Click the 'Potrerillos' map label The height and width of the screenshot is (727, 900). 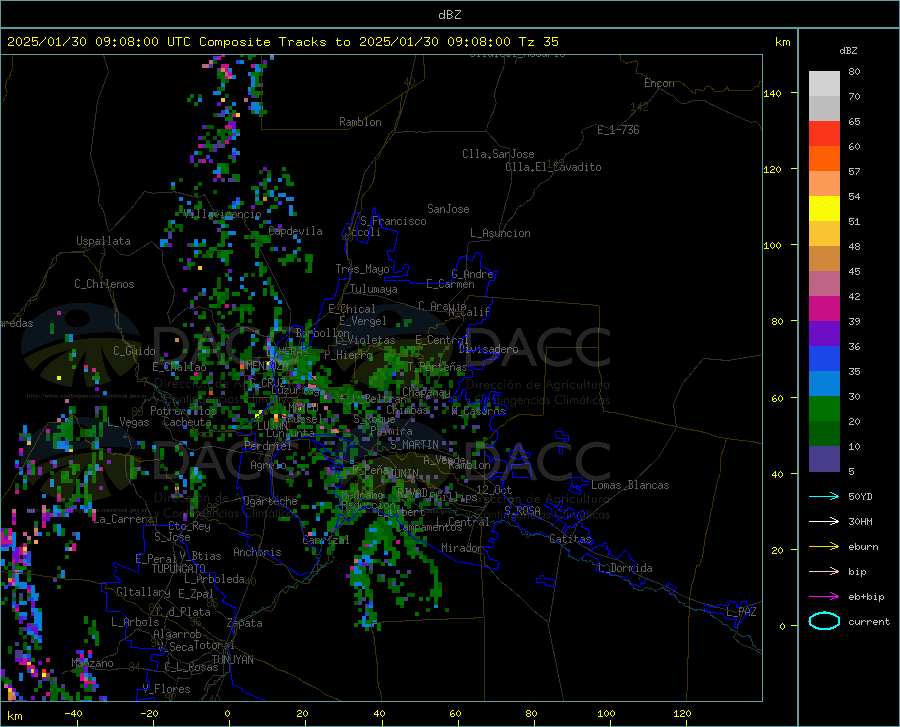[x=183, y=411]
